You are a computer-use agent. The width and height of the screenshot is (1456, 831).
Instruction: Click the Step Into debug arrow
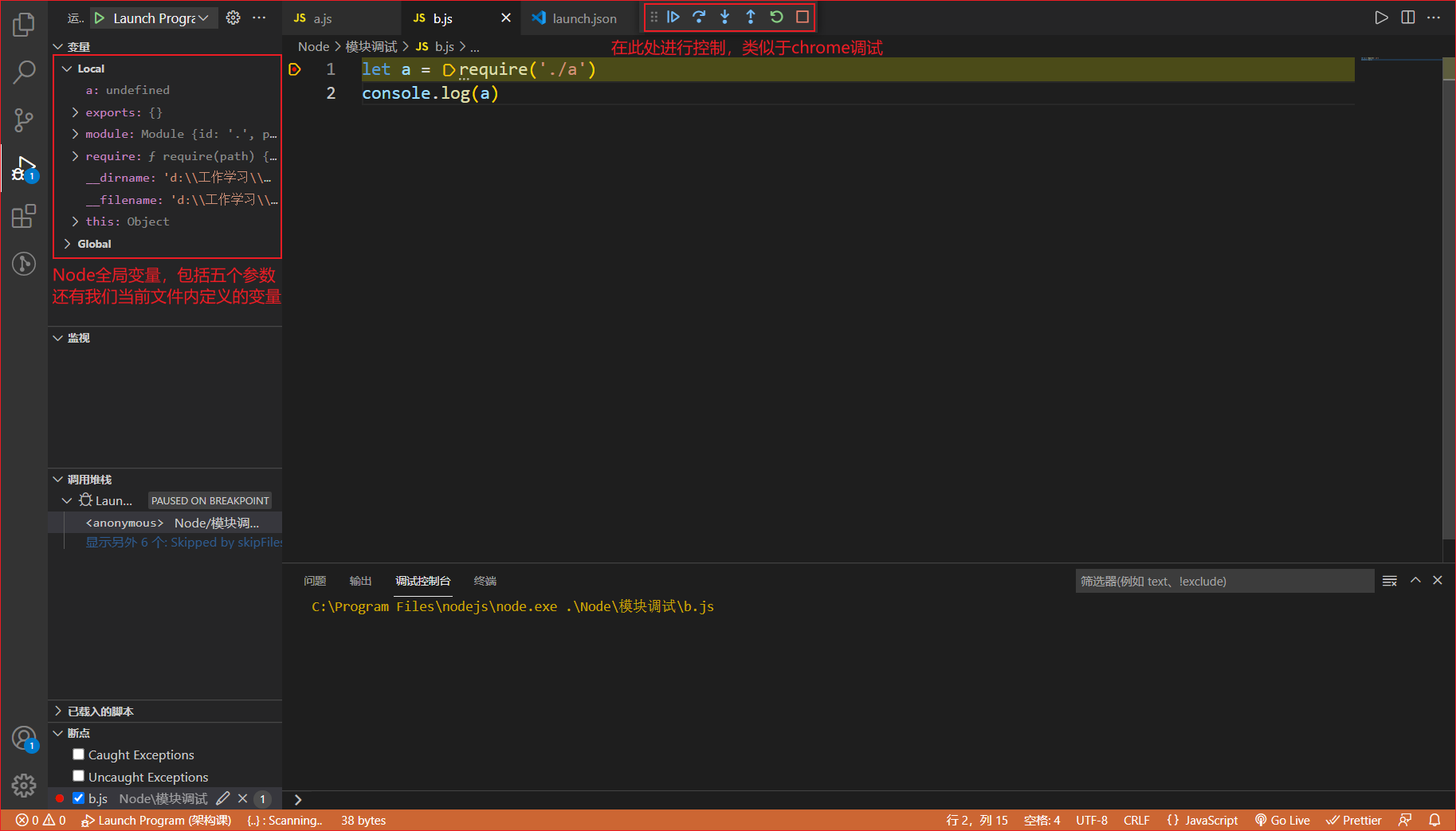tap(724, 17)
